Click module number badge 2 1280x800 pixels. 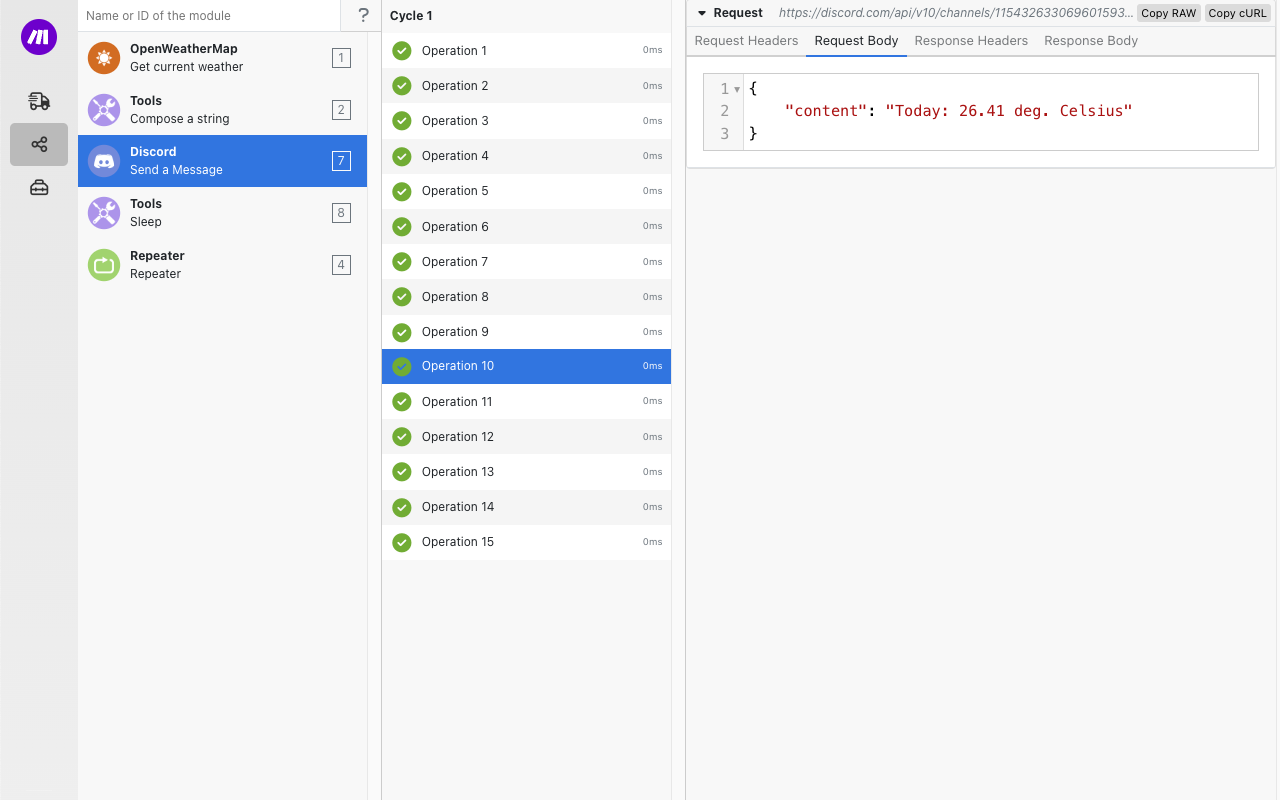click(341, 110)
